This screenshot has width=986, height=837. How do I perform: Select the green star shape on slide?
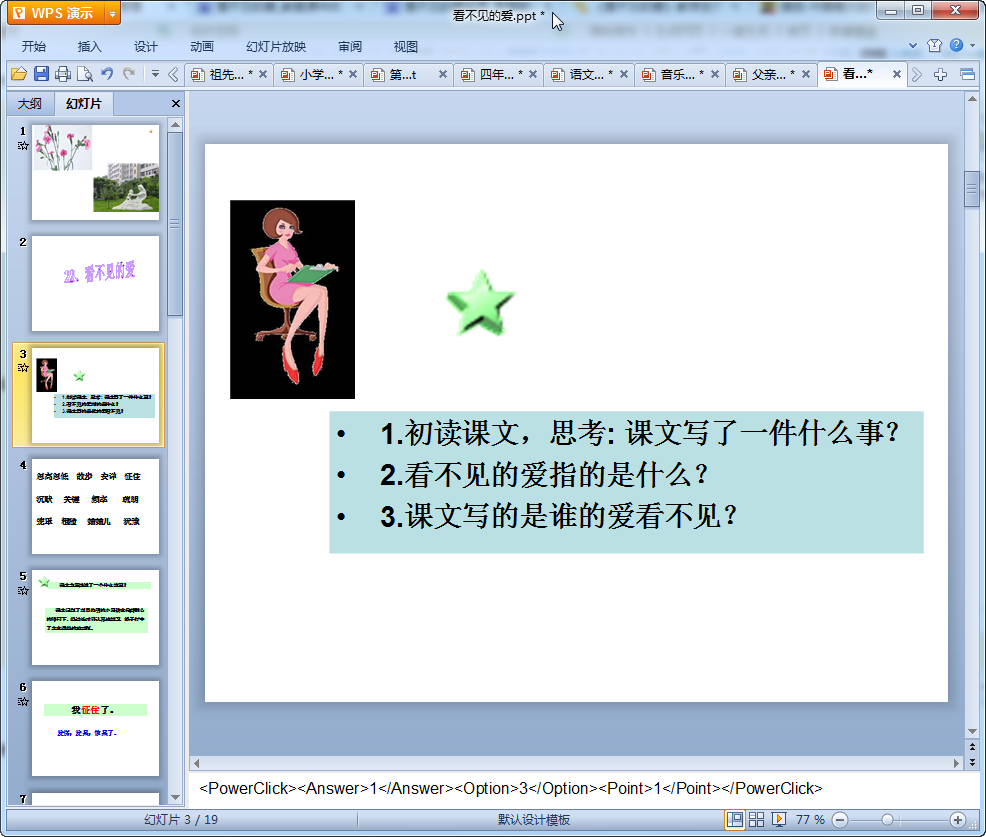point(481,303)
